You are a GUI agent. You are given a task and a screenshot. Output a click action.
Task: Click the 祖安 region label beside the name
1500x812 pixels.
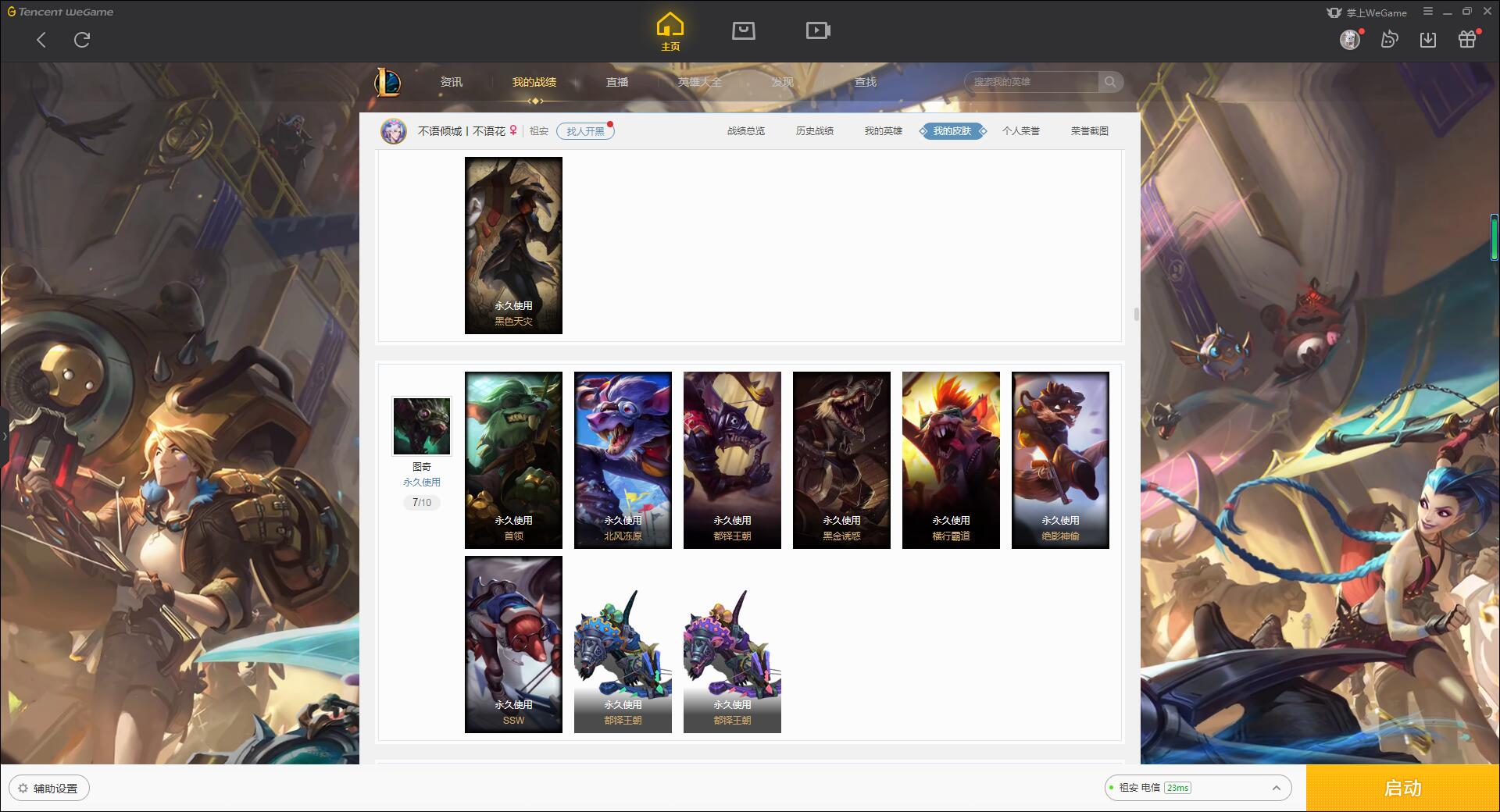(539, 131)
